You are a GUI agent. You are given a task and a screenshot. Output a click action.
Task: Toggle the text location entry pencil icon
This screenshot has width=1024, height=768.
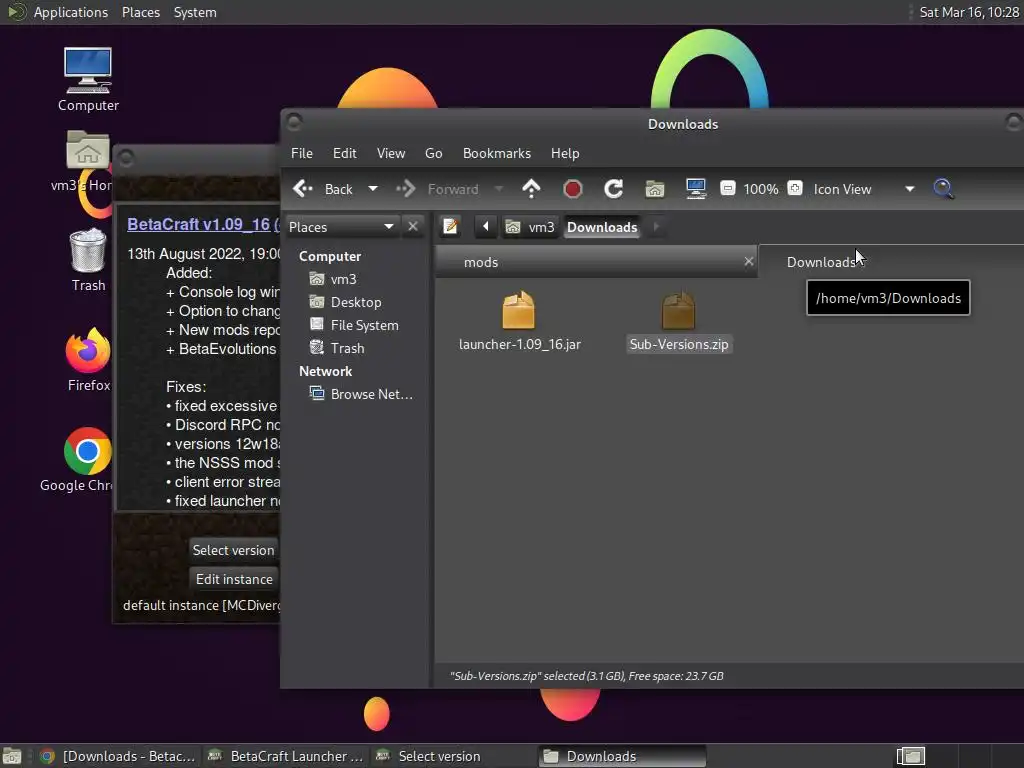coord(450,227)
